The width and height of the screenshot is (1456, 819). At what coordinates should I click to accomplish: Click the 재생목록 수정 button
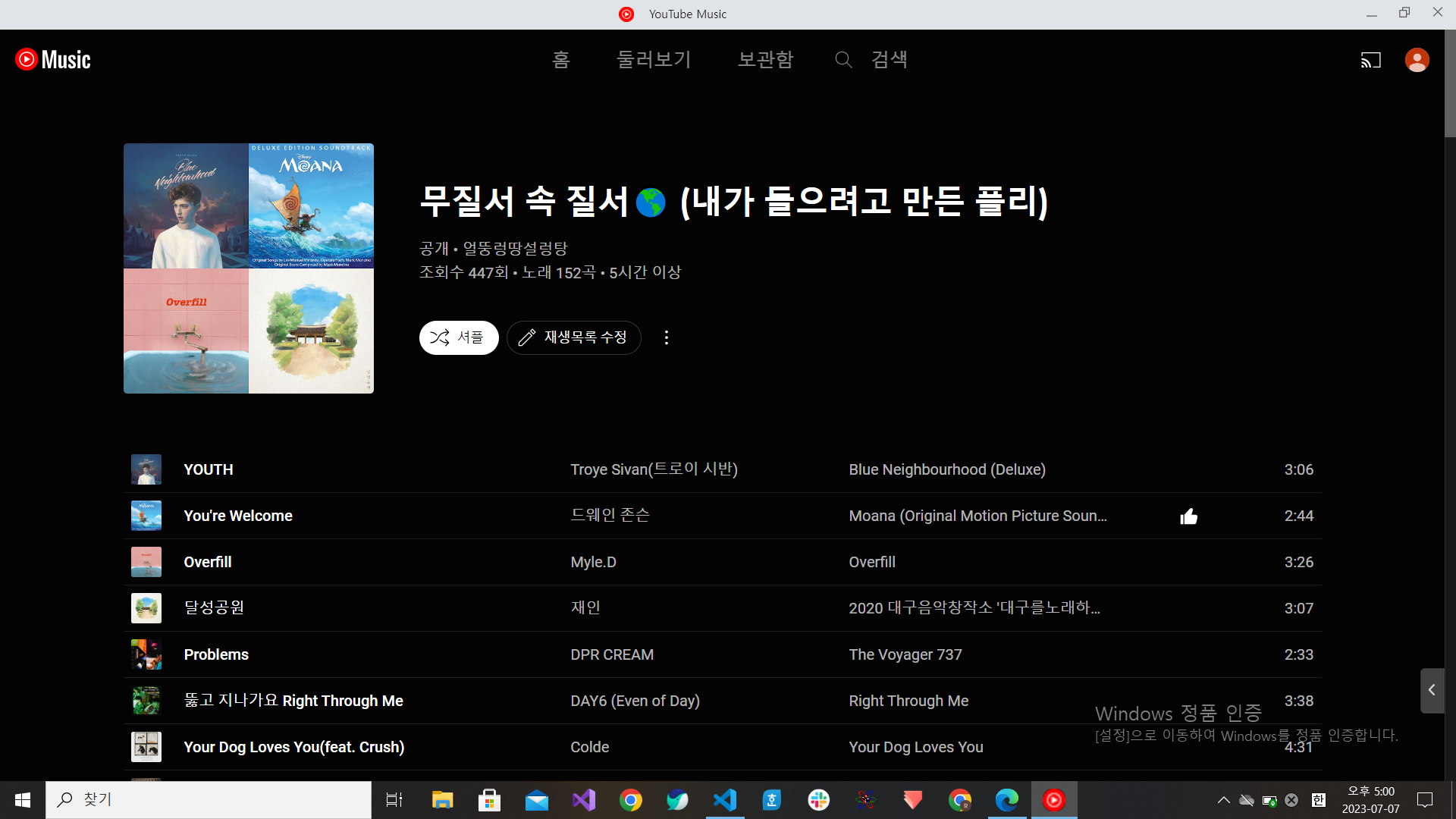(573, 337)
